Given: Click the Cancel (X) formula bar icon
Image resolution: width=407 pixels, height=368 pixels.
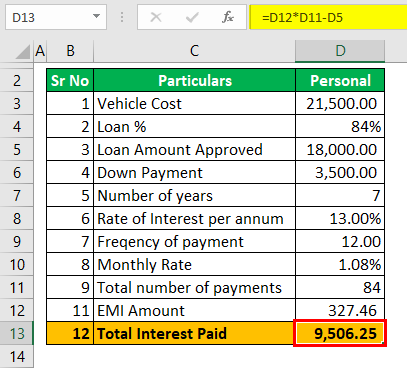Looking at the screenshot, I should pyautogui.click(x=156, y=17).
